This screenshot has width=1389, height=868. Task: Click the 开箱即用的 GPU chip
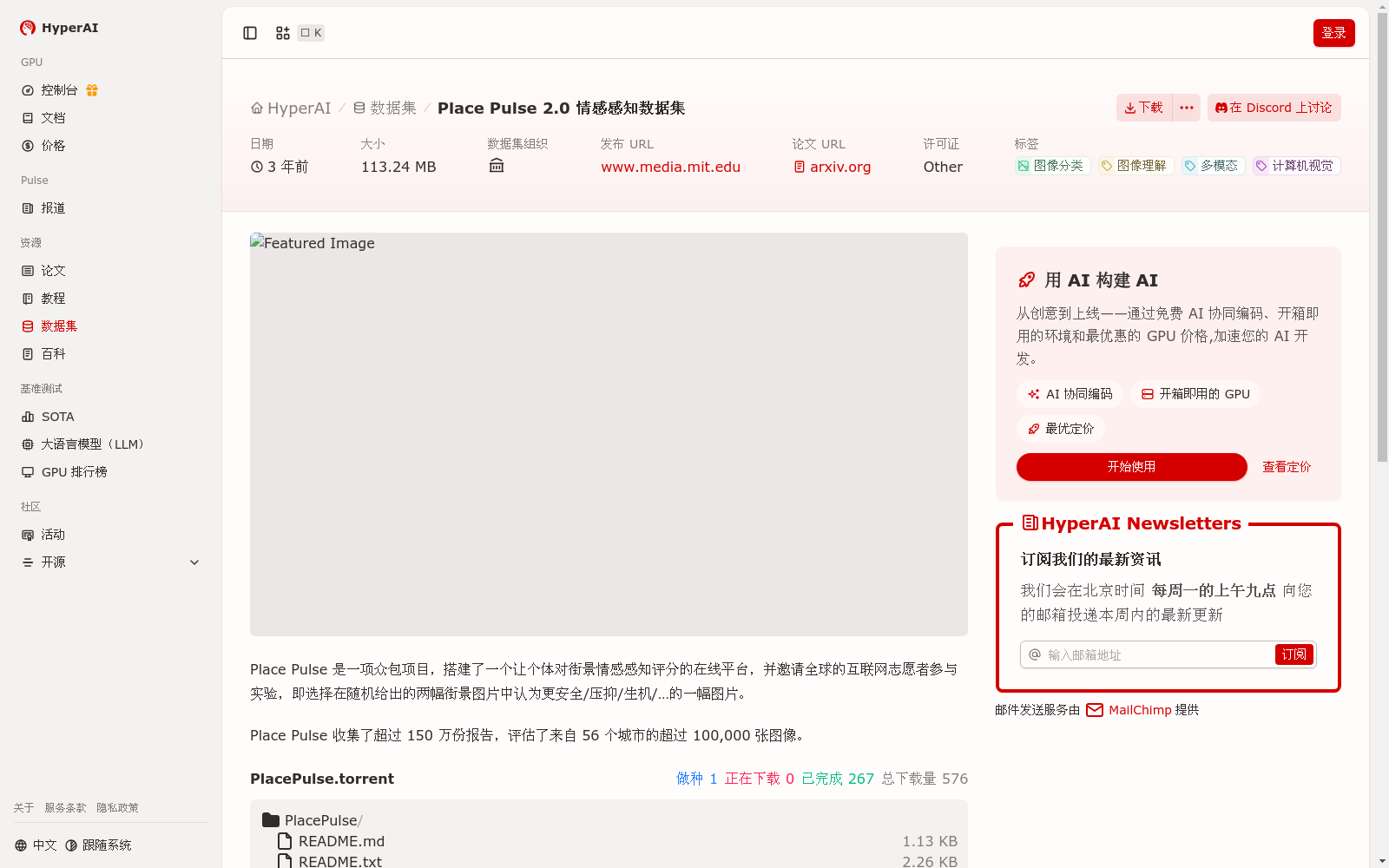click(x=1195, y=394)
